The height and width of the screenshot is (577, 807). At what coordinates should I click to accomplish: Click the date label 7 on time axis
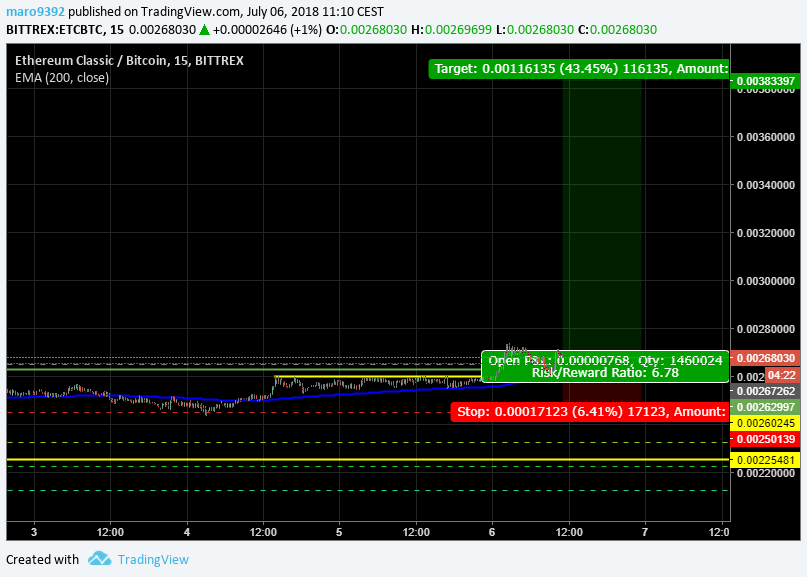[x=645, y=532]
